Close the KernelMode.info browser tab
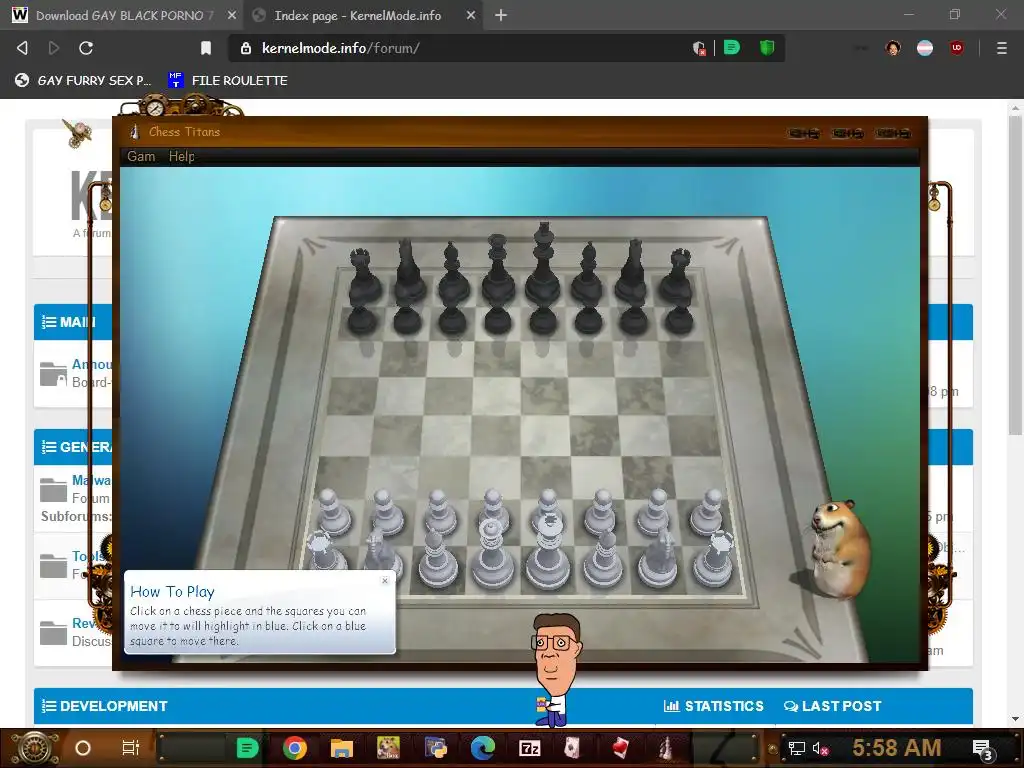The height and width of the screenshot is (768, 1024). [x=471, y=15]
